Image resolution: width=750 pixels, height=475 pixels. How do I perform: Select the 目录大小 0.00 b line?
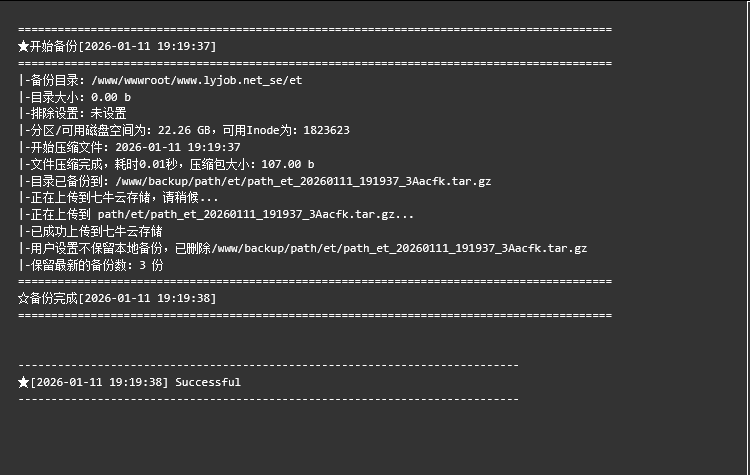click(x=75, y=97)
